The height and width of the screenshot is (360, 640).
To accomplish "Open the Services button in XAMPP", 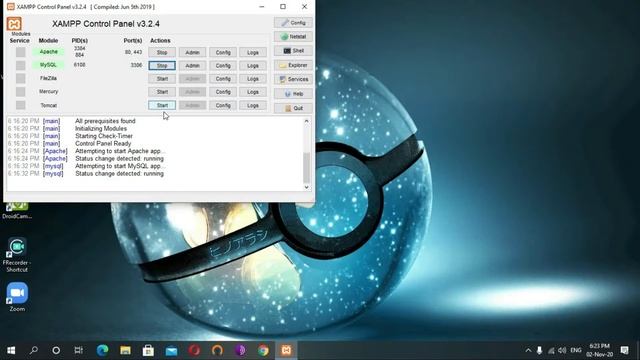I will [x=293, y=79].
